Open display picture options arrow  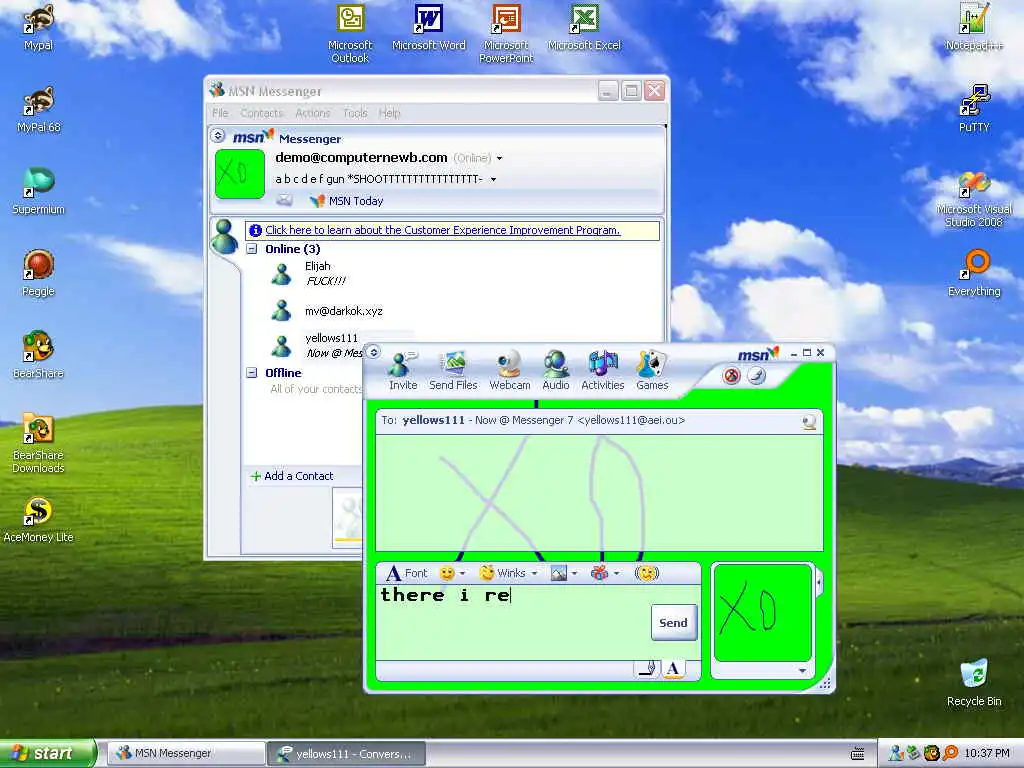click(x=803, y=671)
